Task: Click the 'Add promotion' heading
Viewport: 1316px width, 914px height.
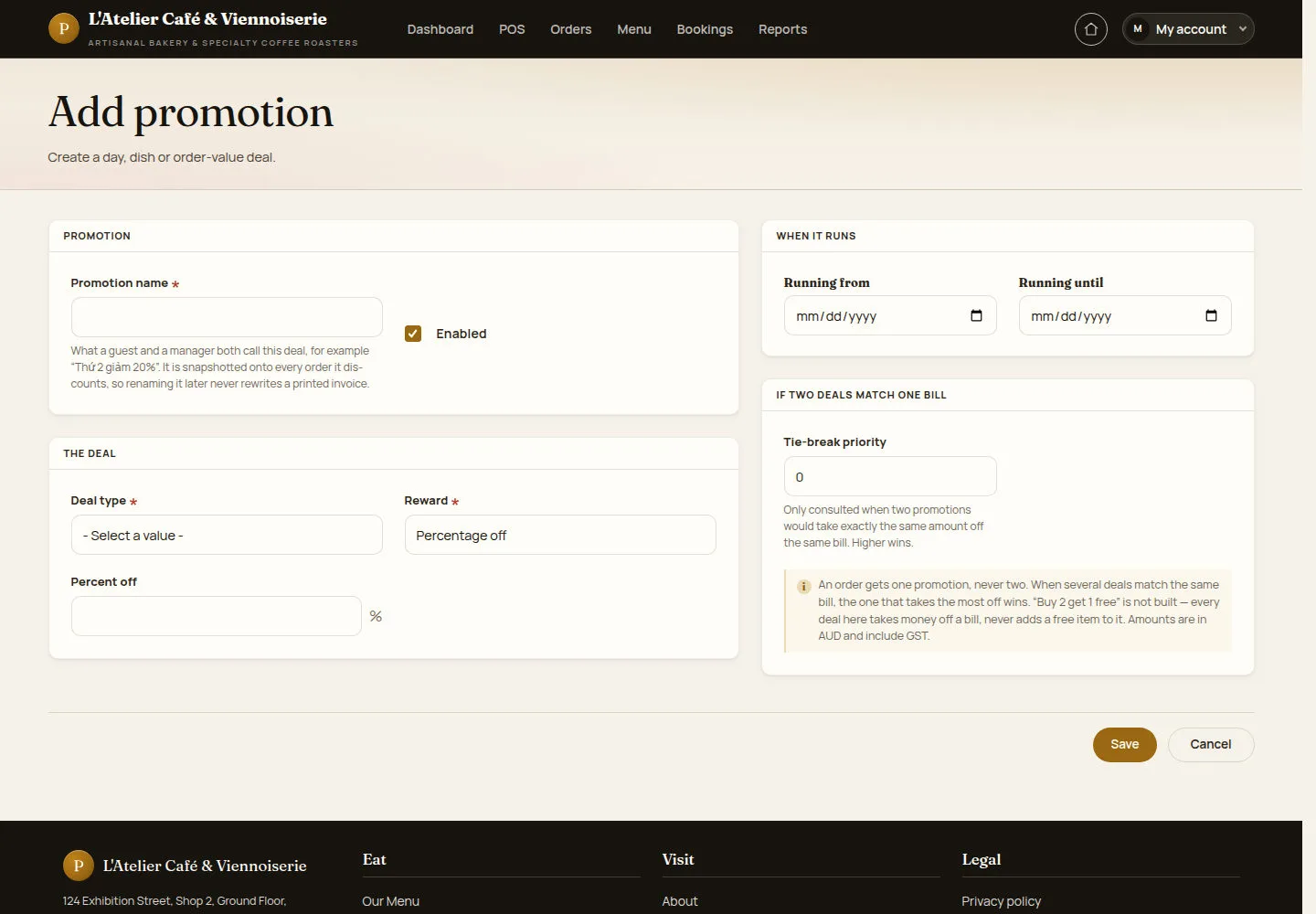Action: pyautogui.click(x=191, y=112)
